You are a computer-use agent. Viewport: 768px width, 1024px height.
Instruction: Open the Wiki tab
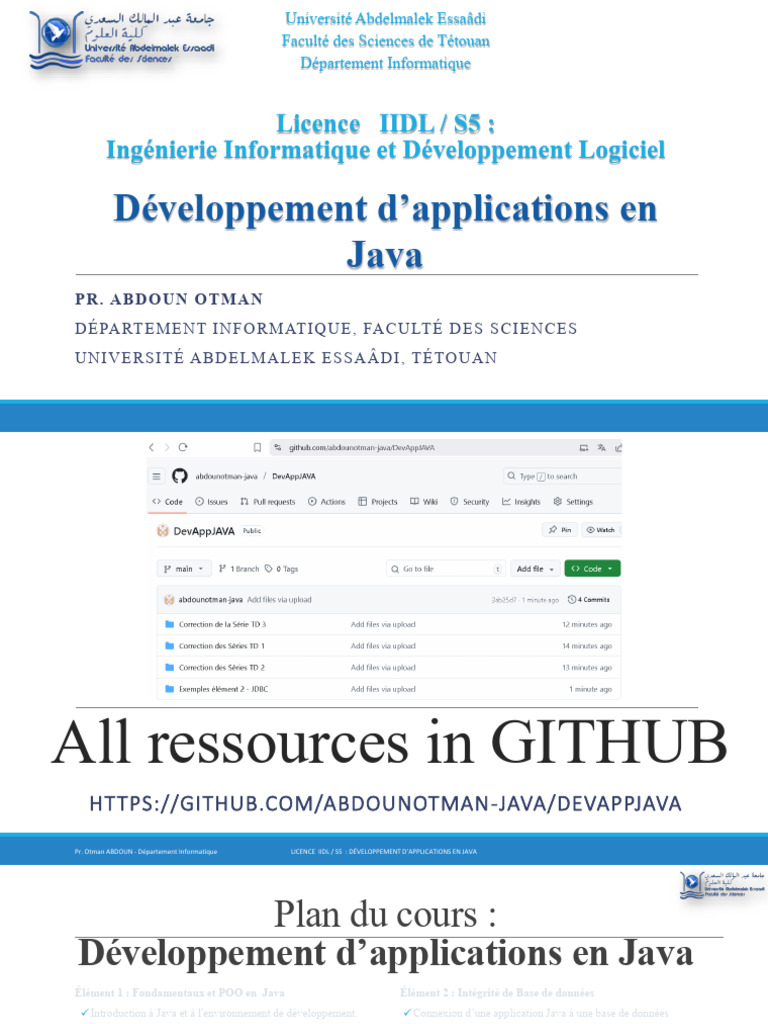coord(424,502)
